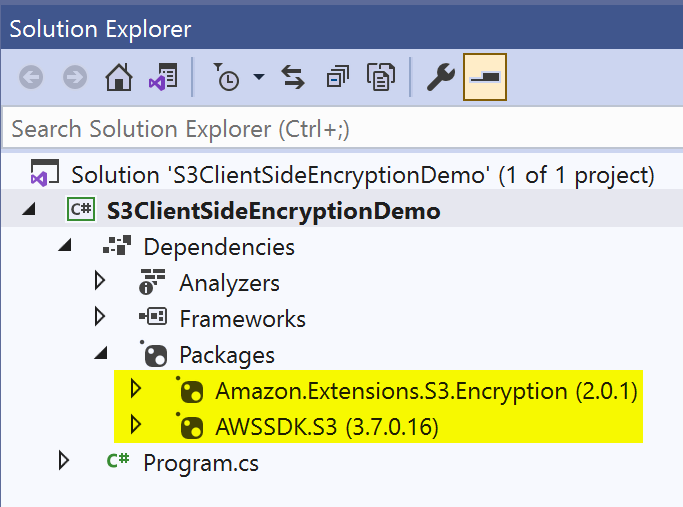Click the Search Solution Explorer field
683x507 pixels.
pos(341,129)
